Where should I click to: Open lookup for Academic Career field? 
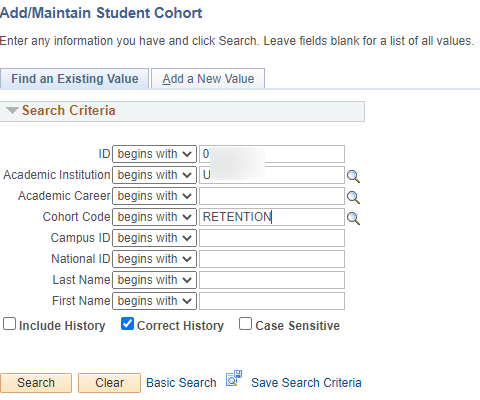353,197
